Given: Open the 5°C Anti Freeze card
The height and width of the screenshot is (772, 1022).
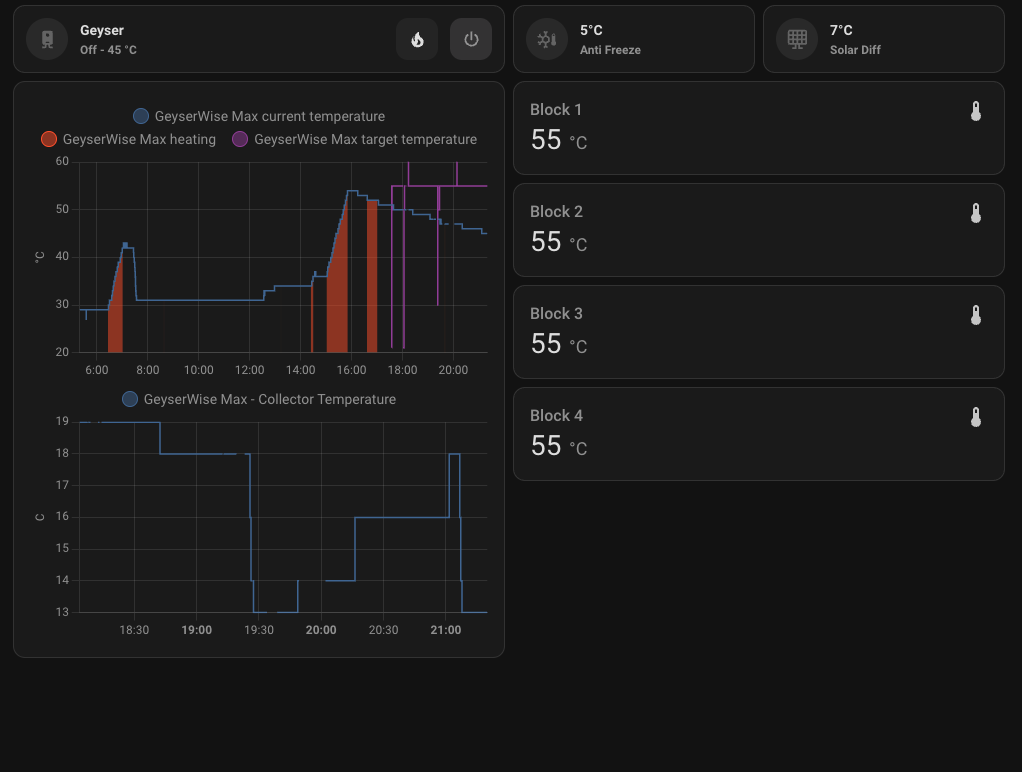Looking at the screenshot, I should (x=634, y=39).
